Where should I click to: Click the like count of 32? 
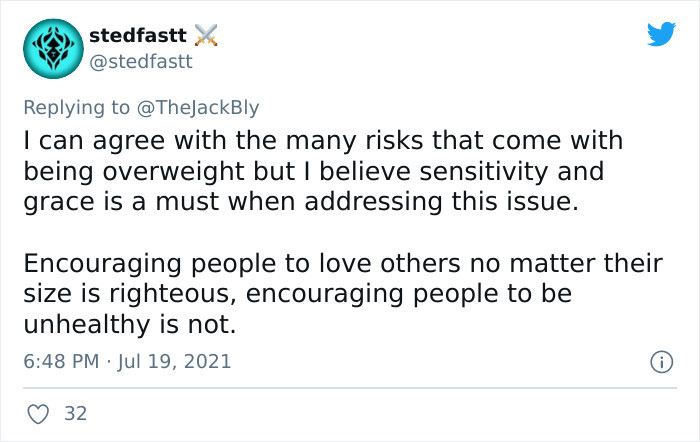coord(75,412)
